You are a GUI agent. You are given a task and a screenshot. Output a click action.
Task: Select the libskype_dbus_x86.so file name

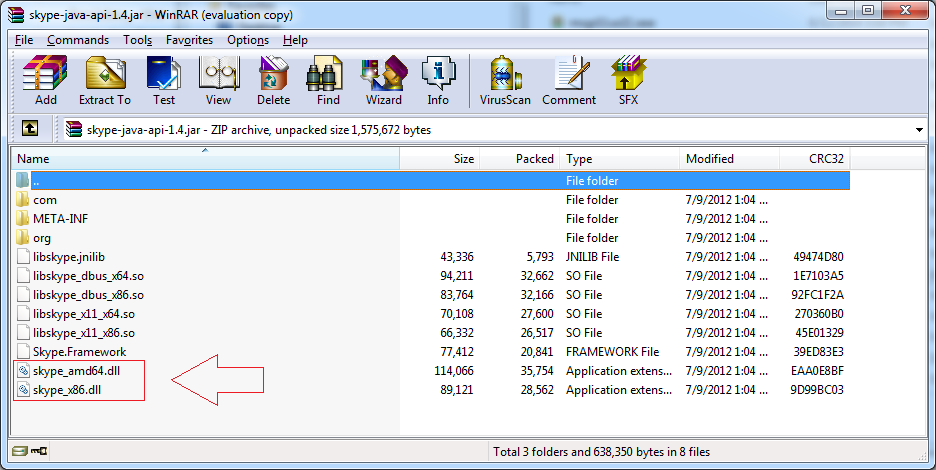point(88,295)
